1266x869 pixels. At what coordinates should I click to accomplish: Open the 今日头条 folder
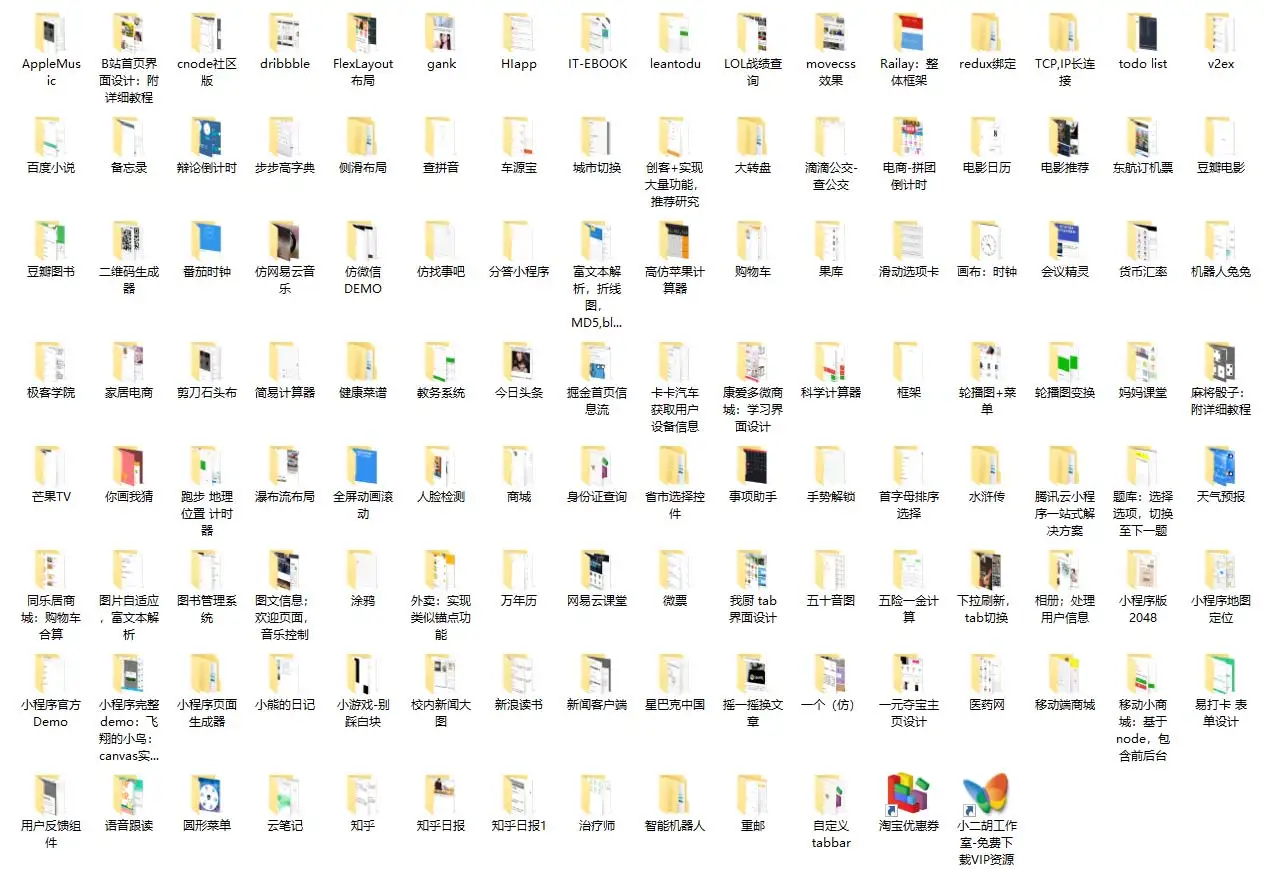click(519, 361)
